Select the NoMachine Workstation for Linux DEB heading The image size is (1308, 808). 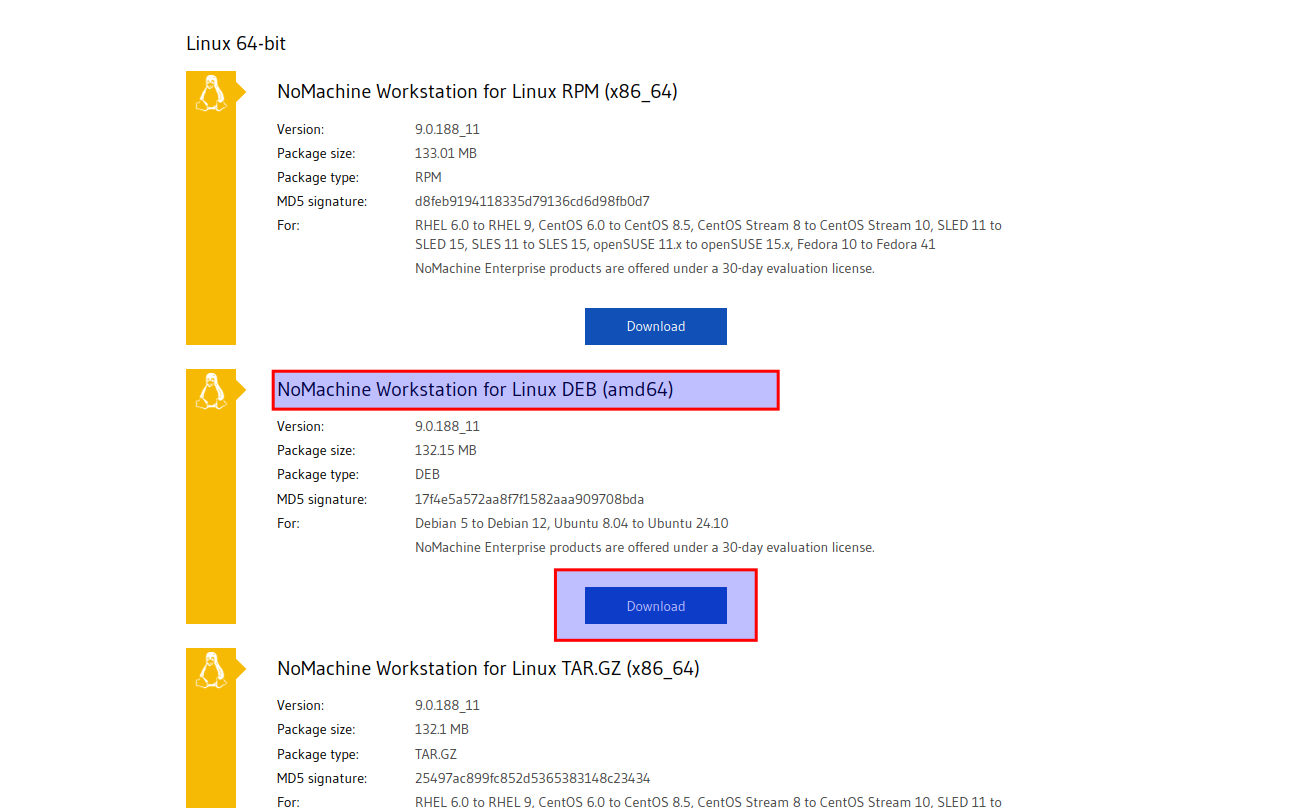click(x=475, y=390)
